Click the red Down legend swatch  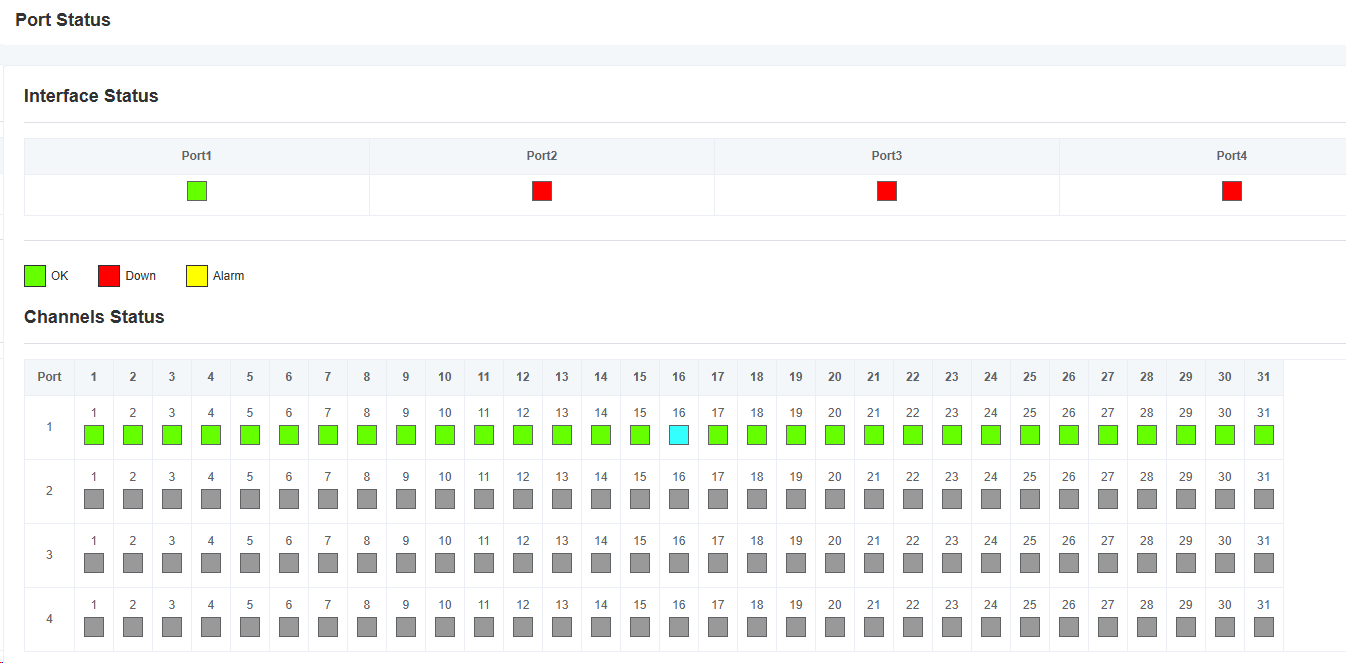(109, 276)
